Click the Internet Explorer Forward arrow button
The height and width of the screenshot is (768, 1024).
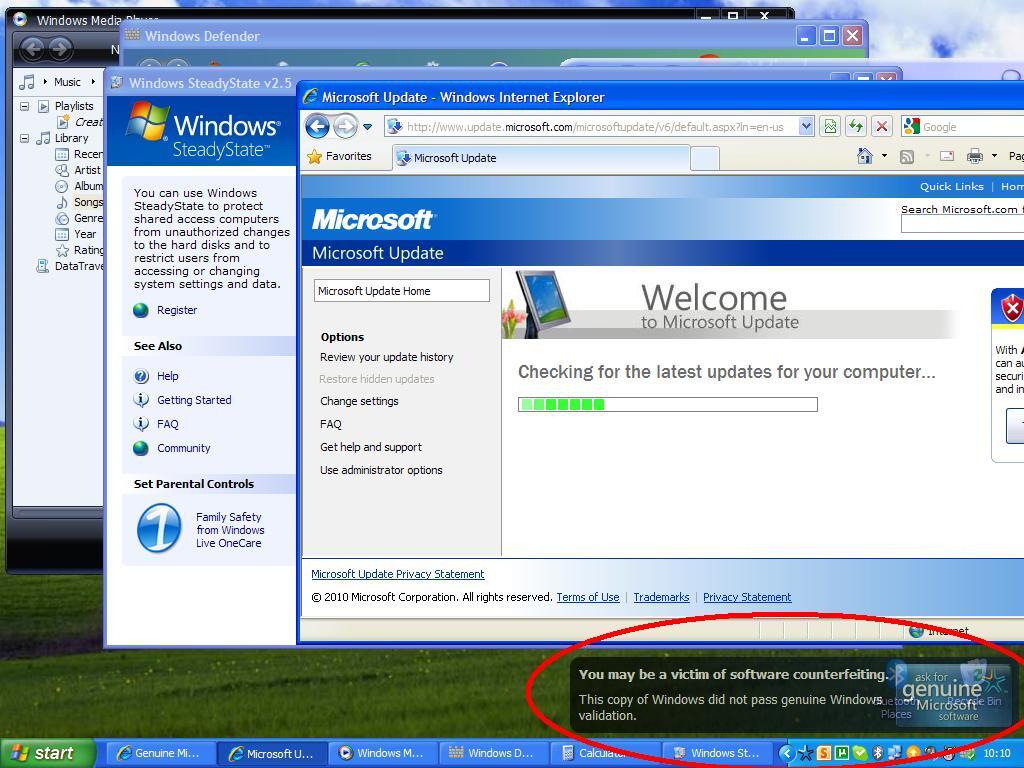pos(345,126)
